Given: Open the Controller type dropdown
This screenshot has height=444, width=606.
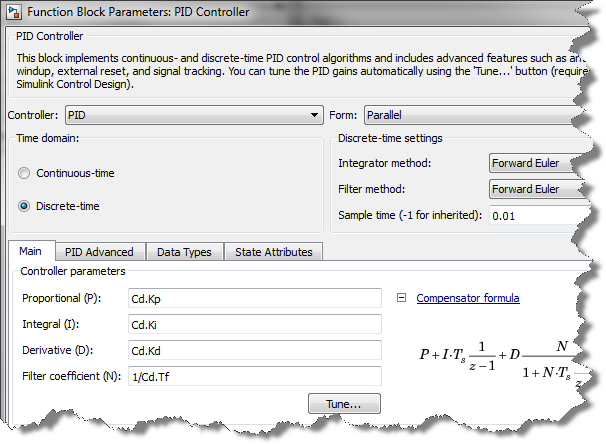Looking at the screenshot, I should (x=192, y=115).
